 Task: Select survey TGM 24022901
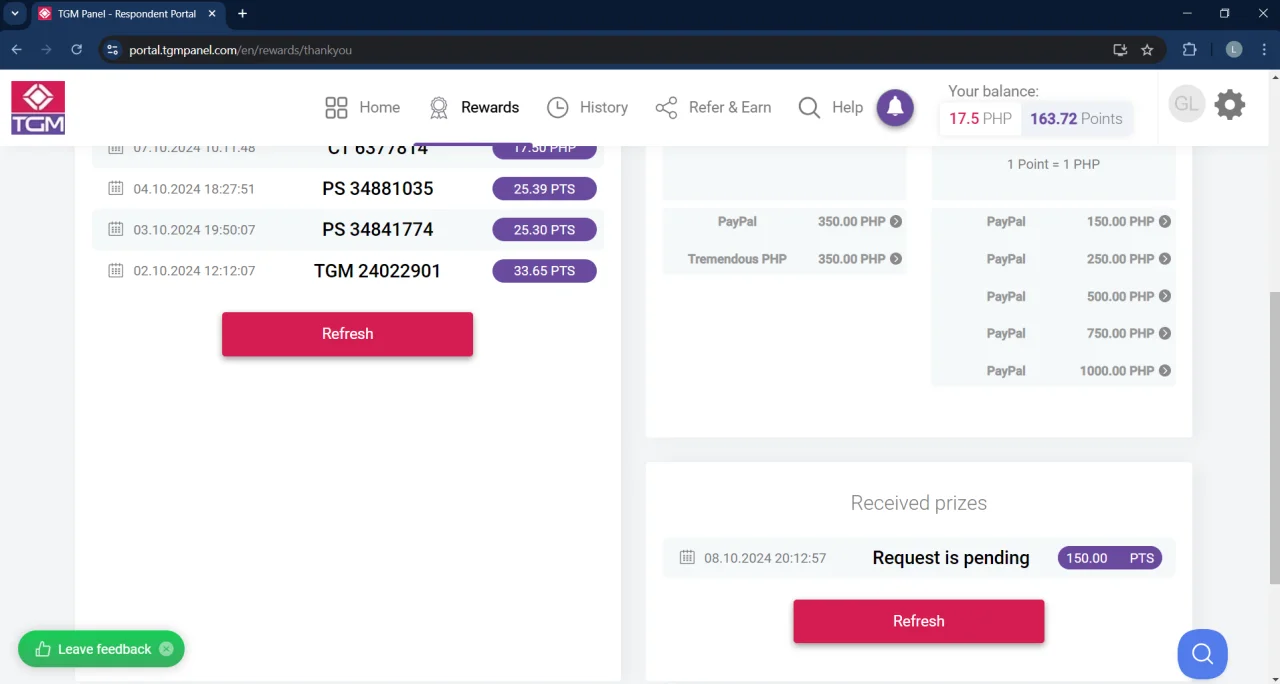pyautogui.click(x=377, y=271)
